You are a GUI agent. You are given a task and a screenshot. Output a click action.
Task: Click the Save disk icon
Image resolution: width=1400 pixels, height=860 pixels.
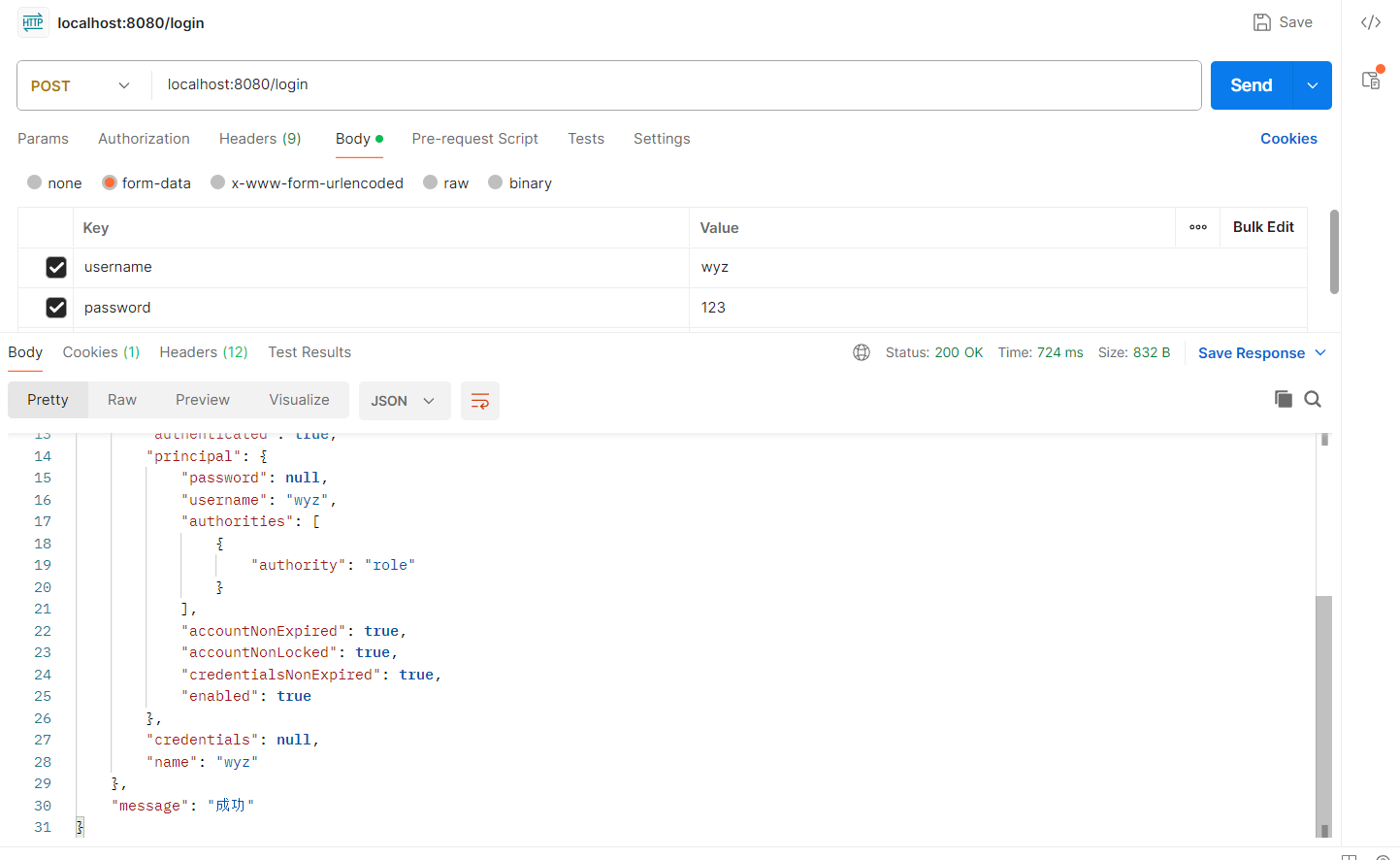(x=1261, y=22)
